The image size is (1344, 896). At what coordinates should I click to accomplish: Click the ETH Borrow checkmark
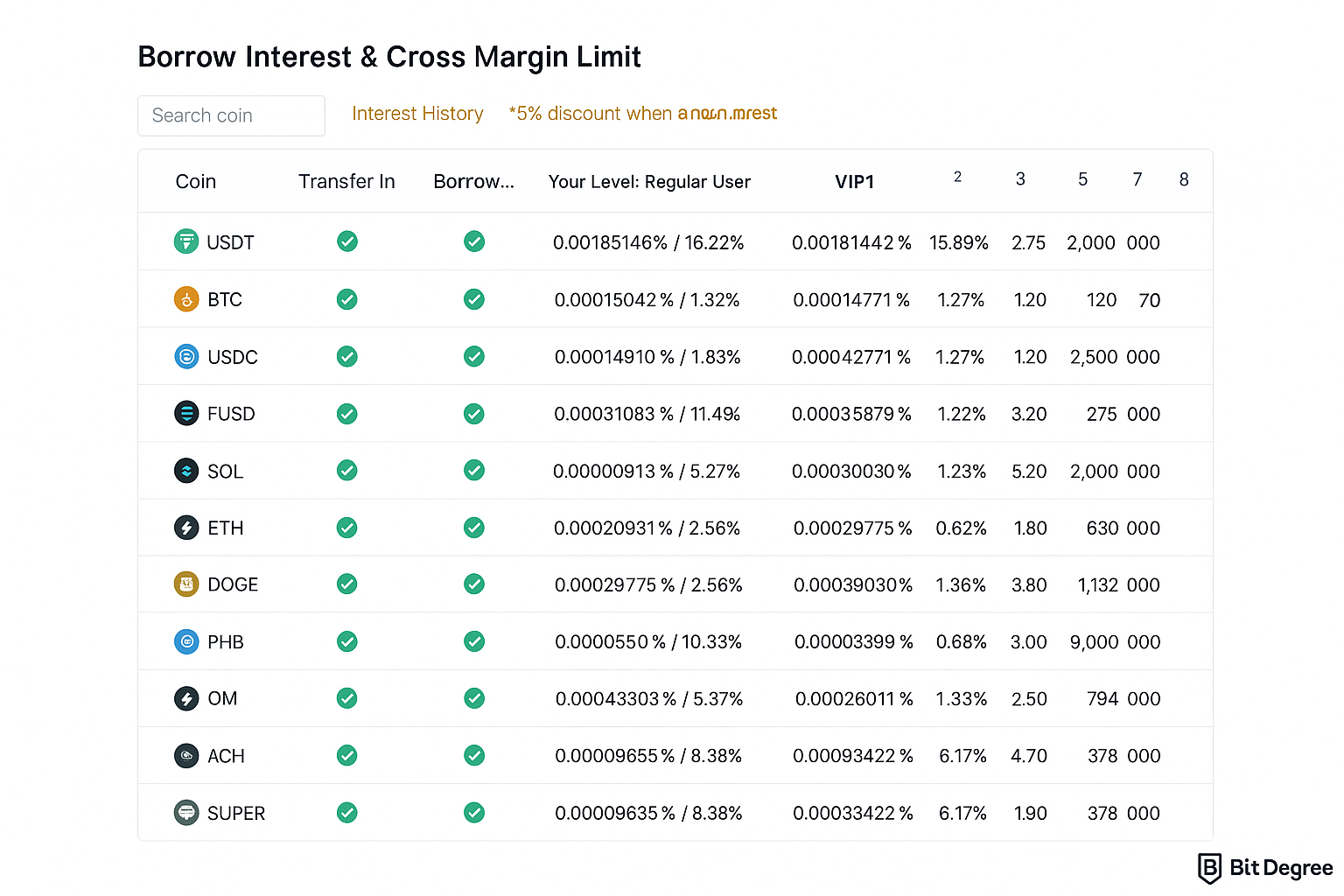474,528
